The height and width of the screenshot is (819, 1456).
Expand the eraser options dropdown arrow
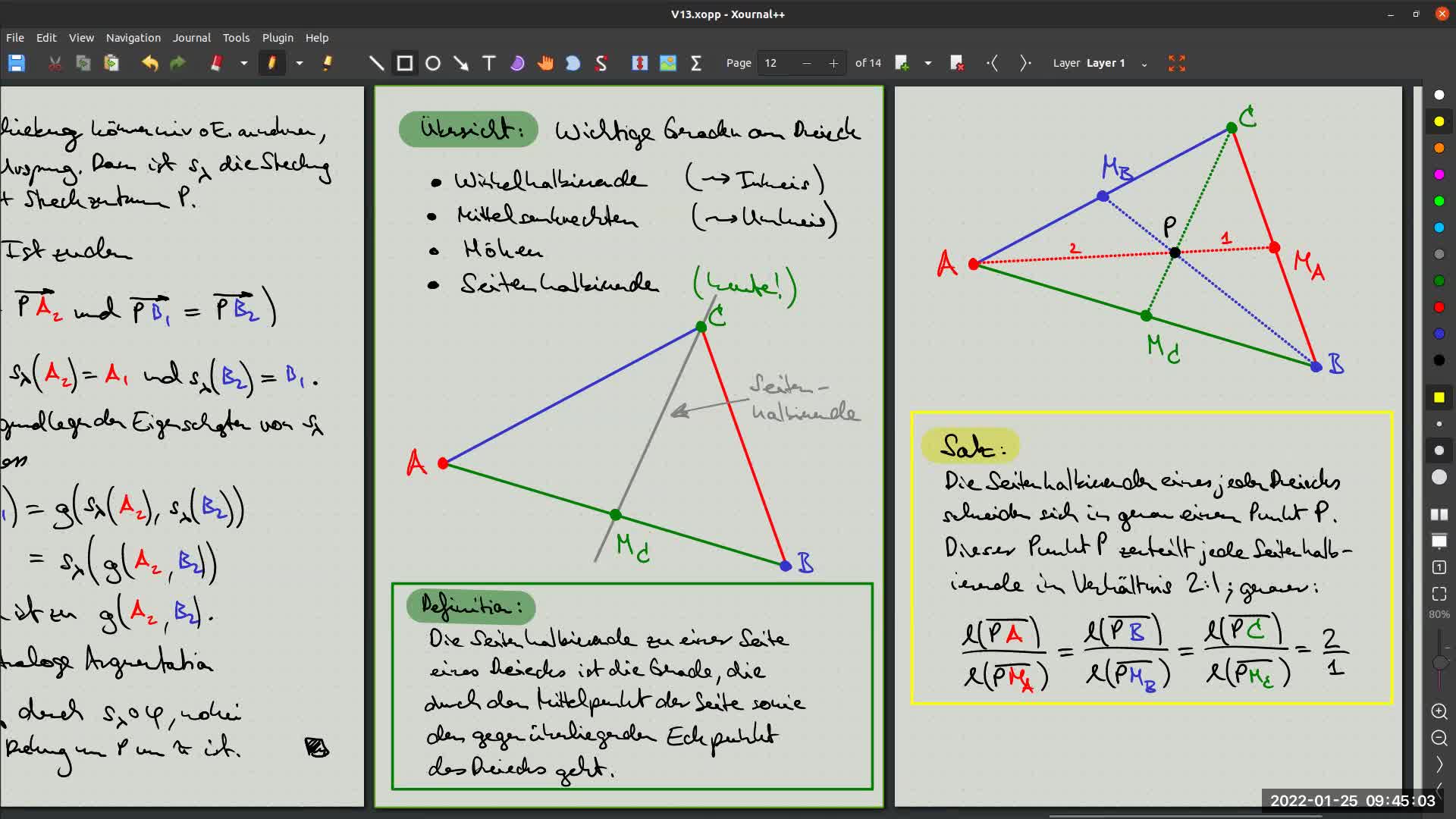click(244, 64)
